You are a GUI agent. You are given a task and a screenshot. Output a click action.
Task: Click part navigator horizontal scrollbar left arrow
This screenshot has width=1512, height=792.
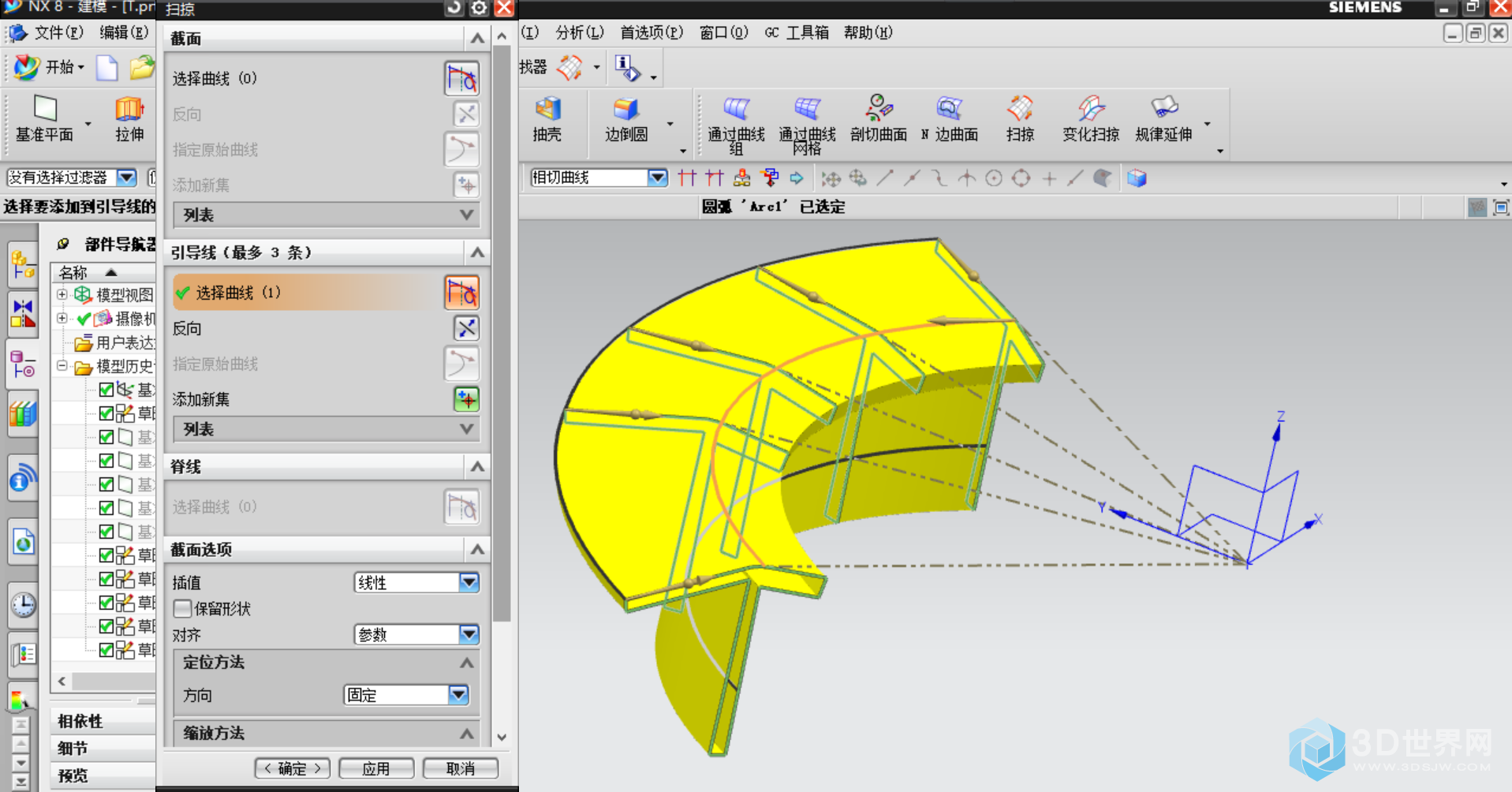[62, 681]
